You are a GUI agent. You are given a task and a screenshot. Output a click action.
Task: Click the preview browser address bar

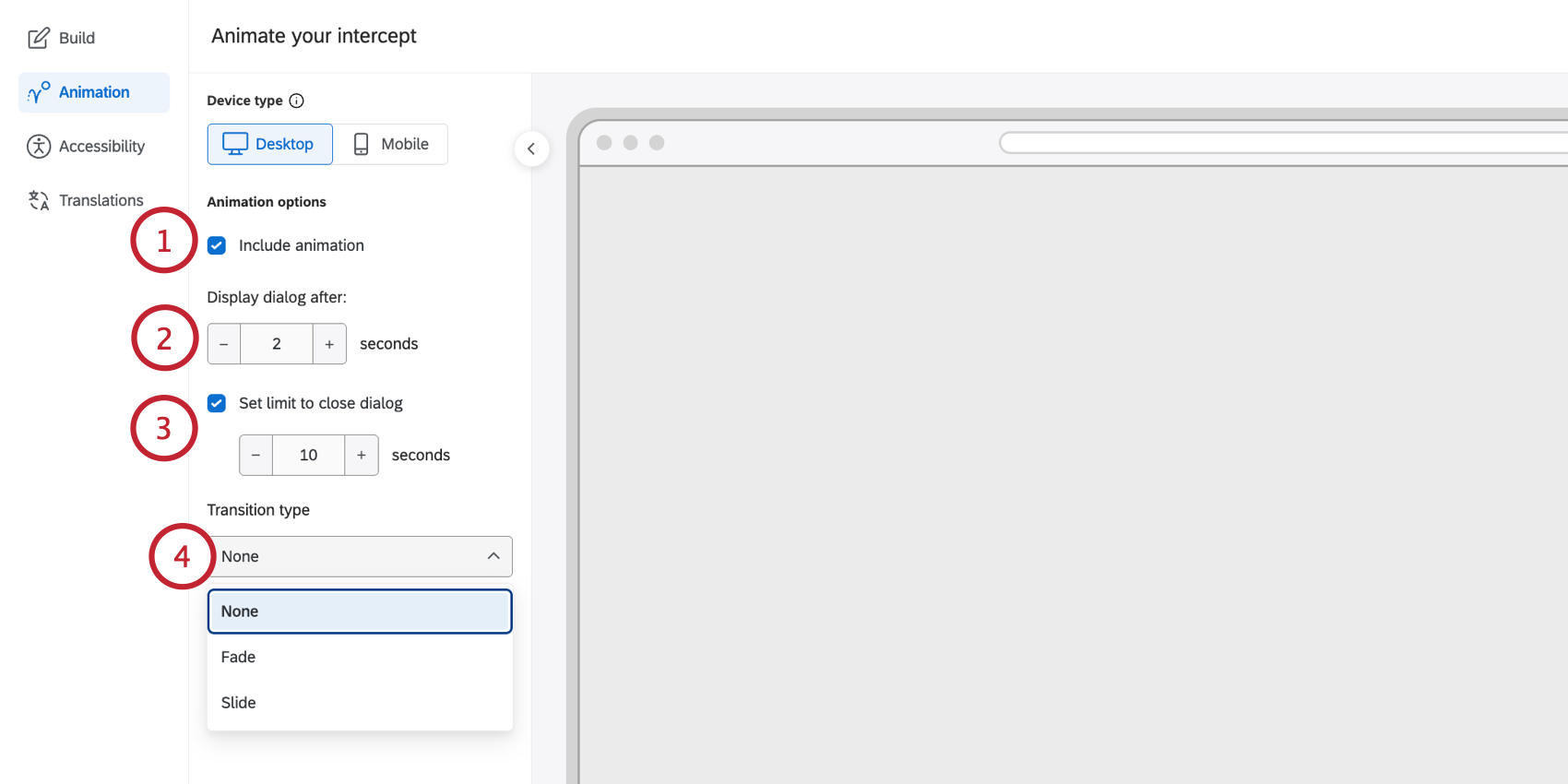[1283, 143]
